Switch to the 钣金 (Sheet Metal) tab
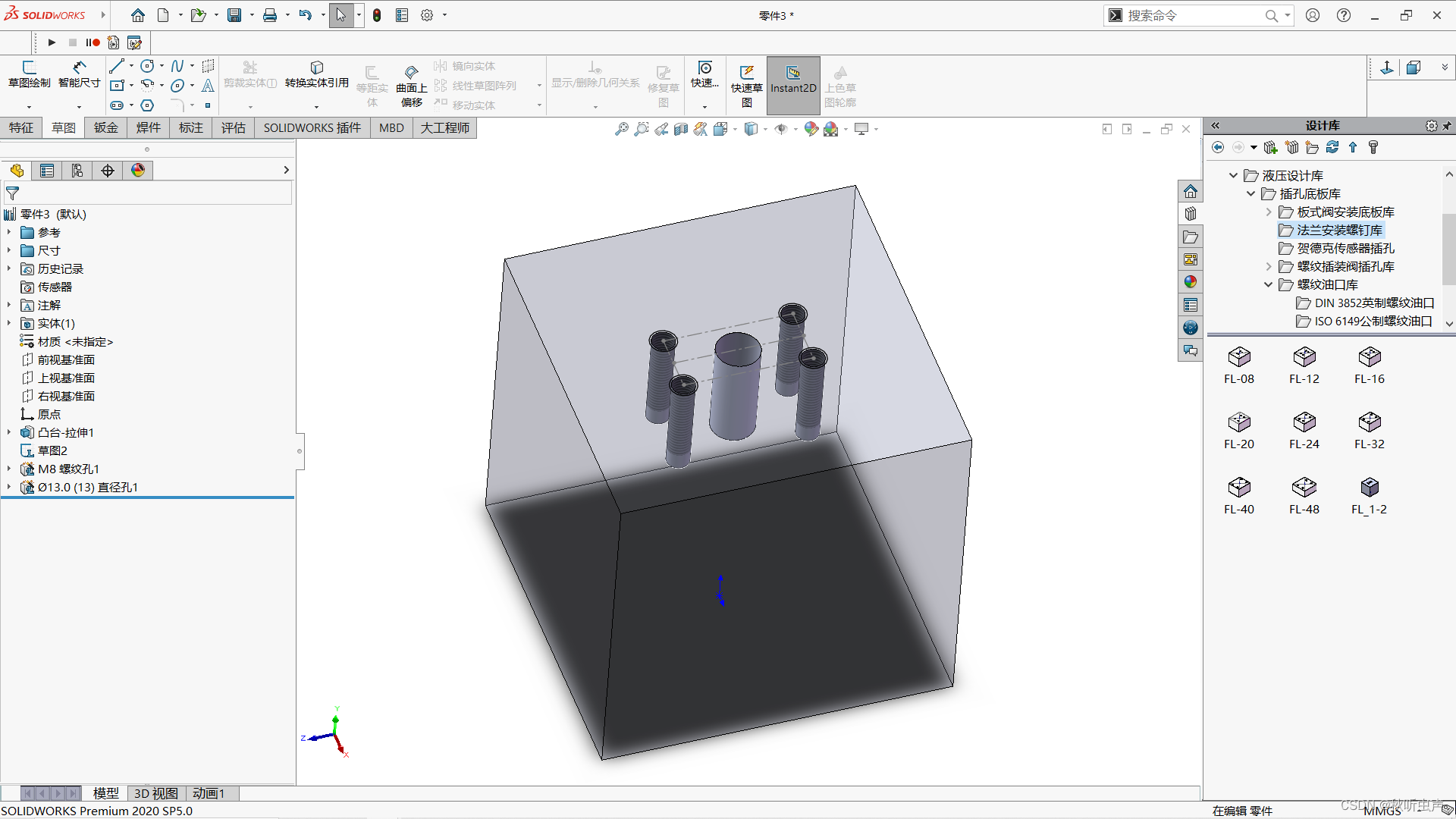The image size is (1456, 819). (106, 127)
